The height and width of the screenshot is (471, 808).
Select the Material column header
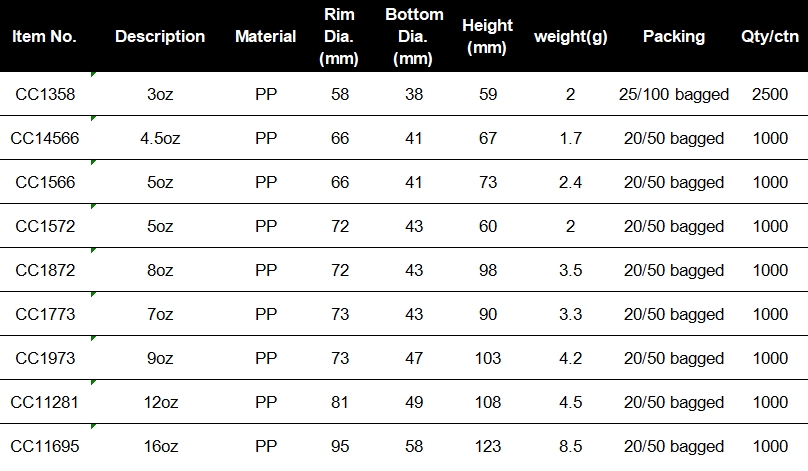[265, 37]
